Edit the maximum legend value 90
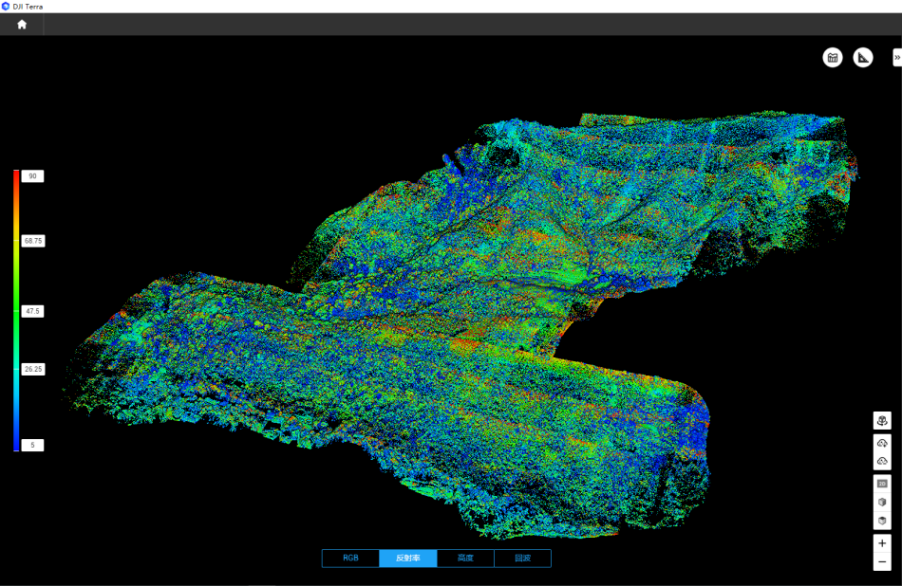 33,176
